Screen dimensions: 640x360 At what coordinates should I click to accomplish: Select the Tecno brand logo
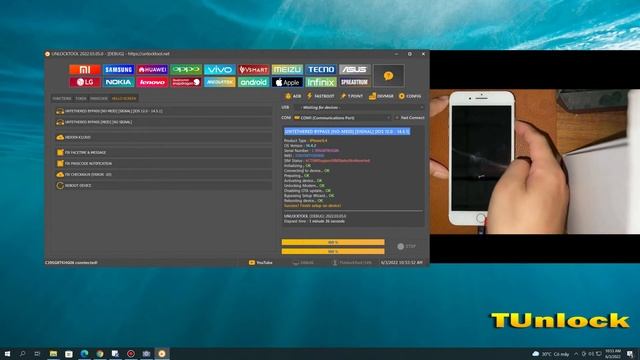coord(321,69)
